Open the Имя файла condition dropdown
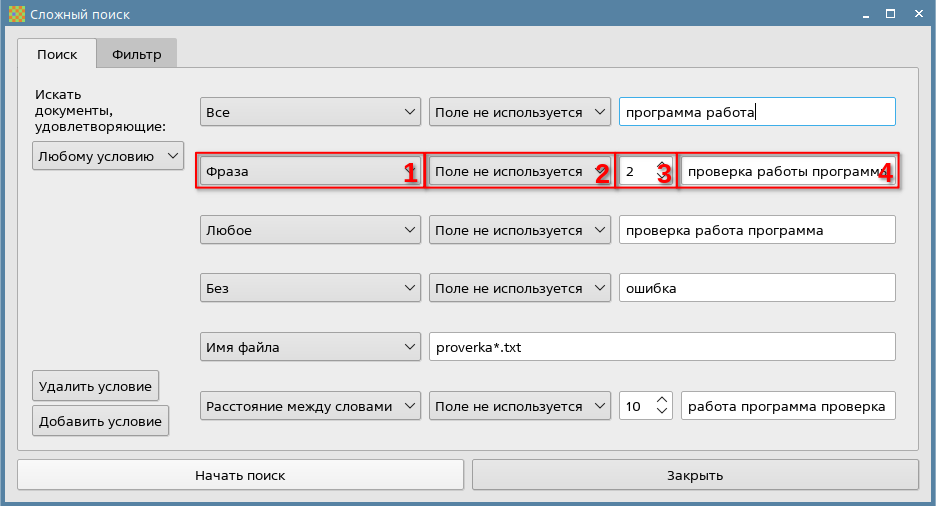Screen dimensions: 936x506 click(x=310, y=348)
